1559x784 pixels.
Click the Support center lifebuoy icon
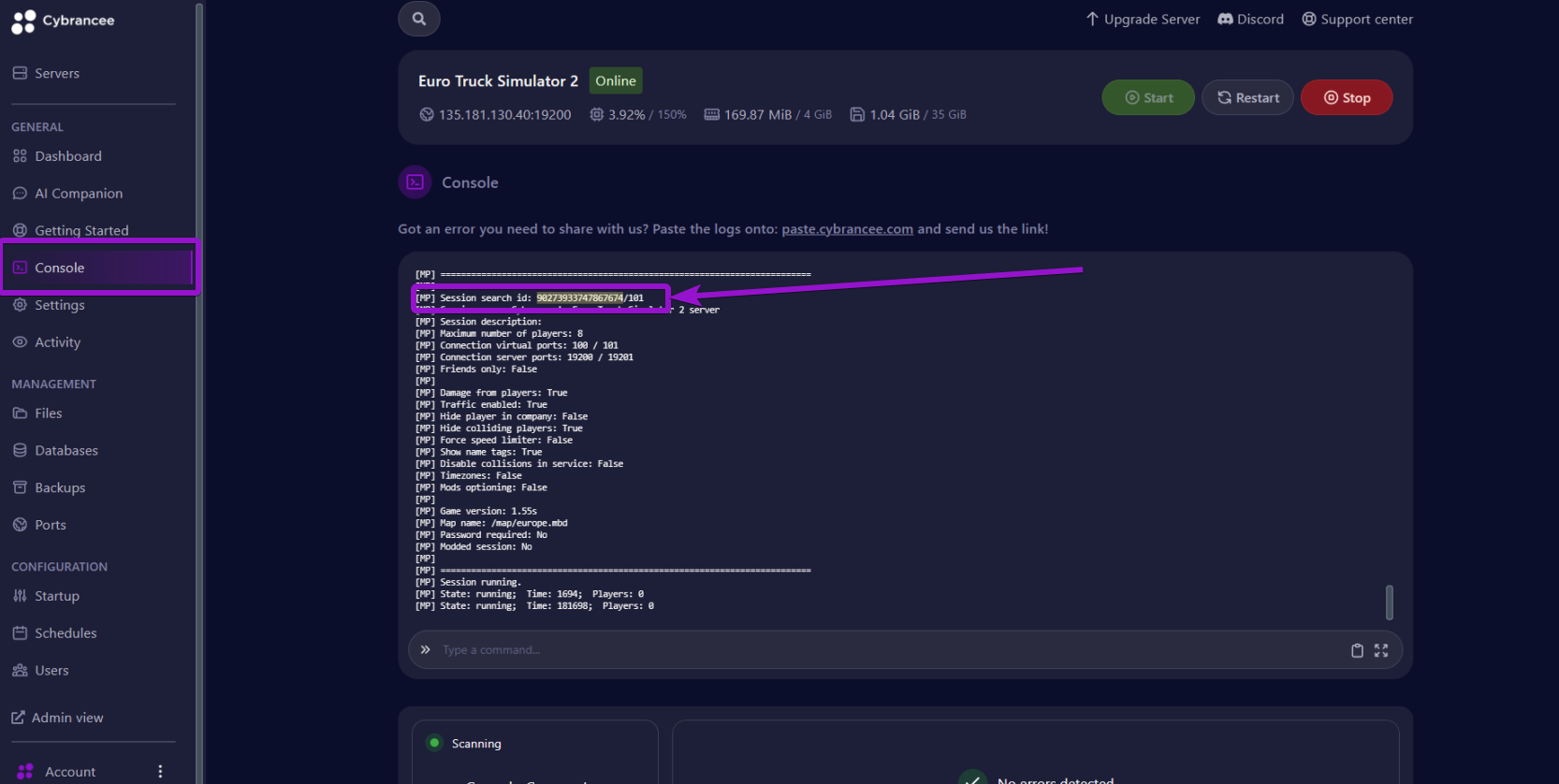[1309, 19]
